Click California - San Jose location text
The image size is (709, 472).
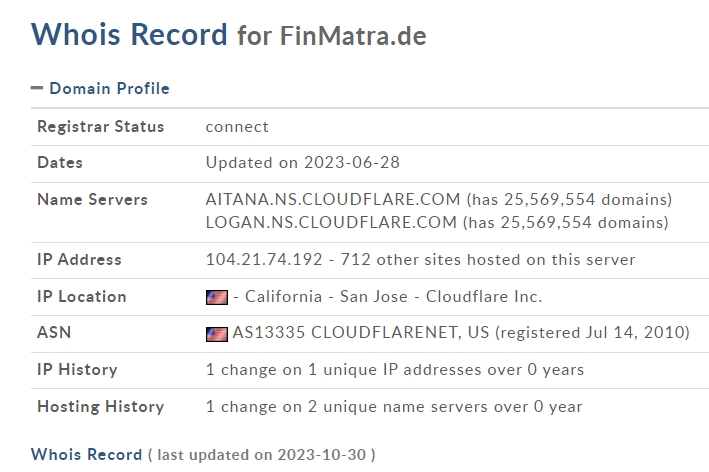[326, 297]
